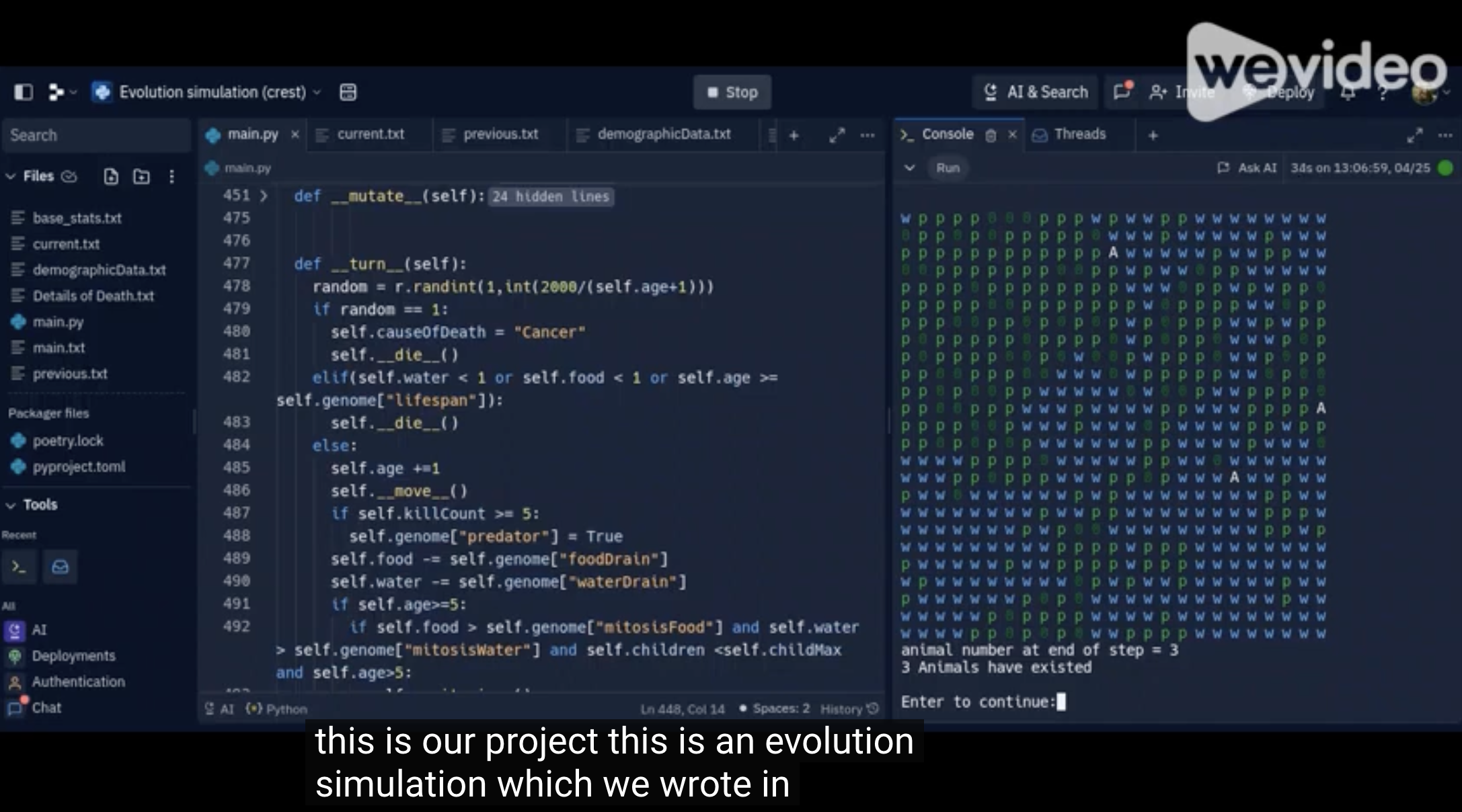The image size is (1462, 812).
Task: Expand the 24 hidden lines in __mutate__
Action: click(550, 197)
